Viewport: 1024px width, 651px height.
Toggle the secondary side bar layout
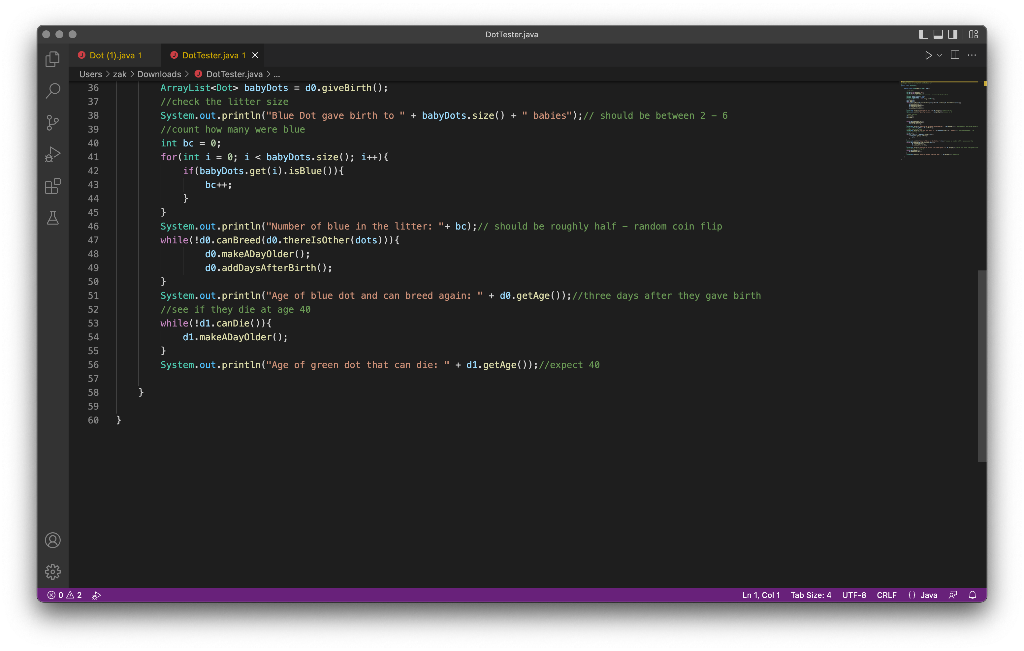(953, 35)
